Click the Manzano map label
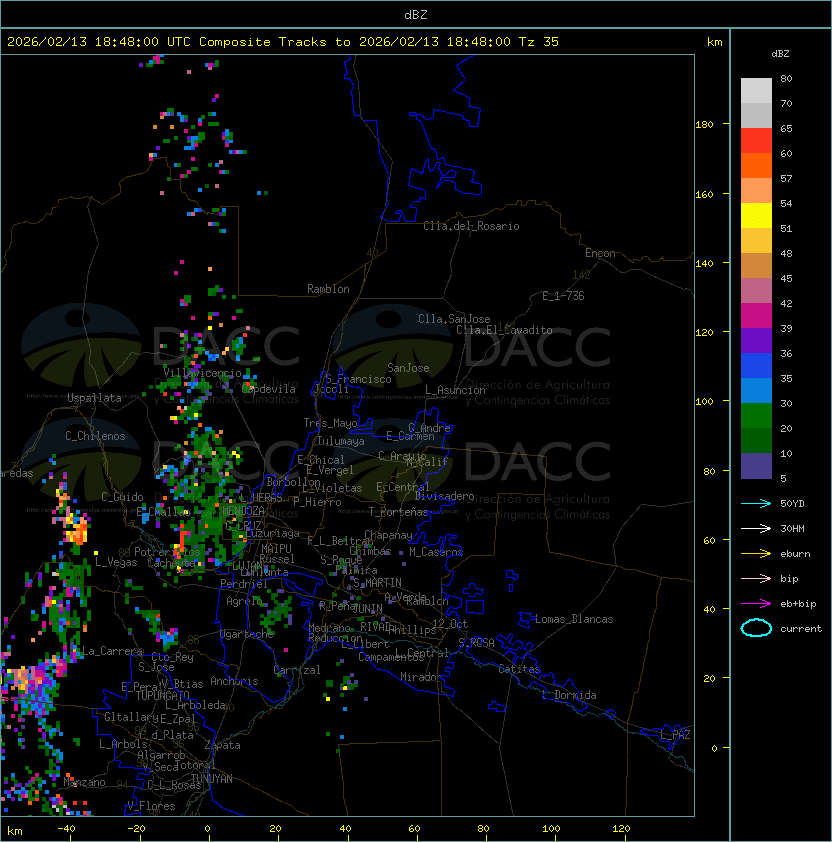This screenshot has width=832, height=842. coord(84,782)
